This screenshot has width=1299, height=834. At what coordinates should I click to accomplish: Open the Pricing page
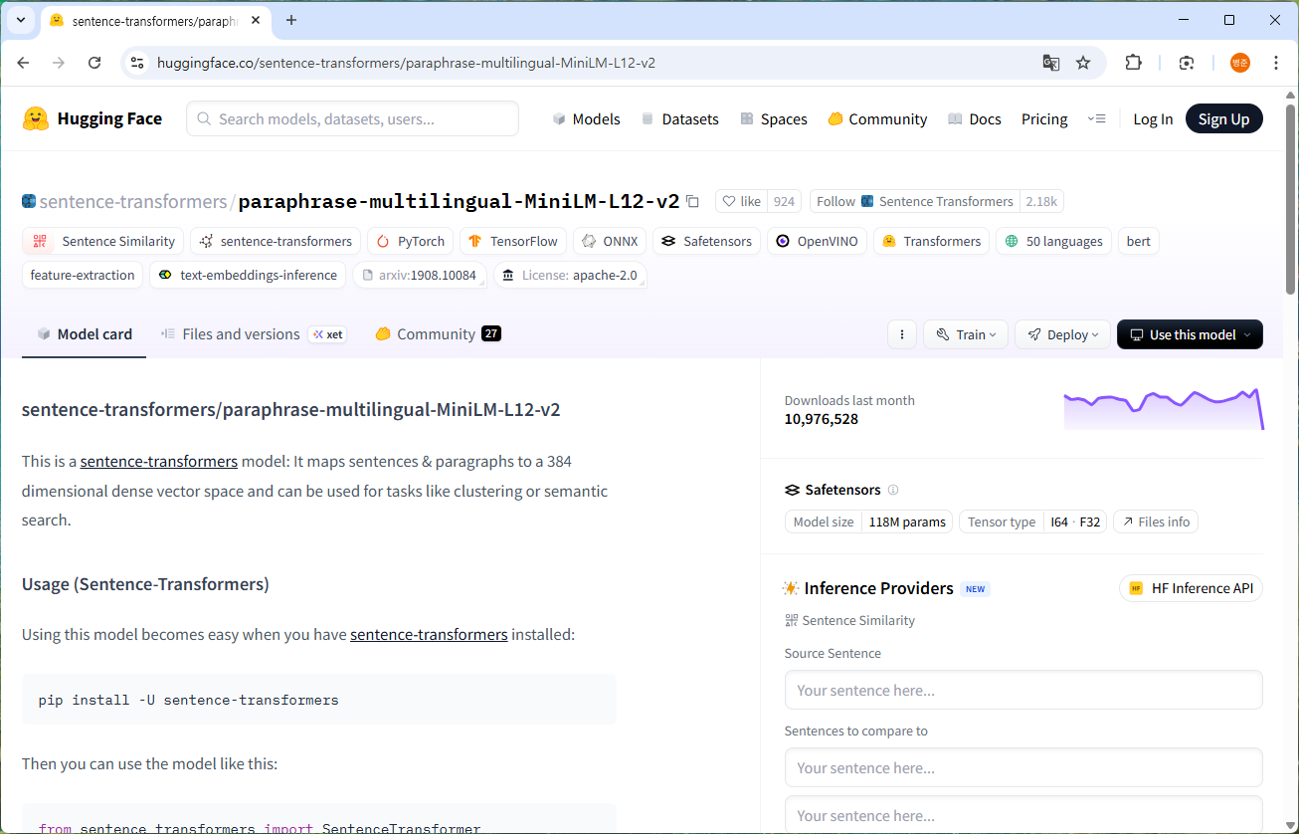1044,119
